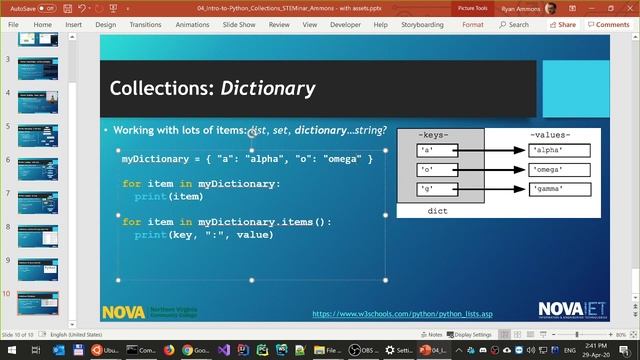The image size is (640, 360).
Task: Open Customize Quick Access Toolbar dropdown
Action: click(x=127, y=8)
